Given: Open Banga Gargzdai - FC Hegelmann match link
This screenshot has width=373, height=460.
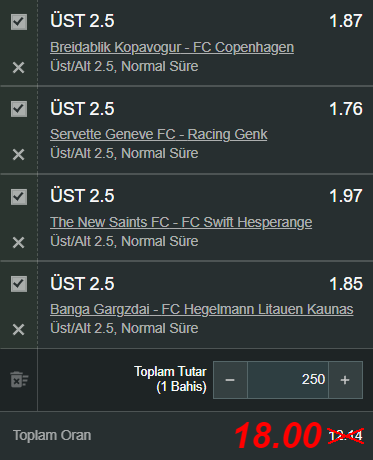Looking at the screenshot, I should pyautogui.click(x=202, y=309).
